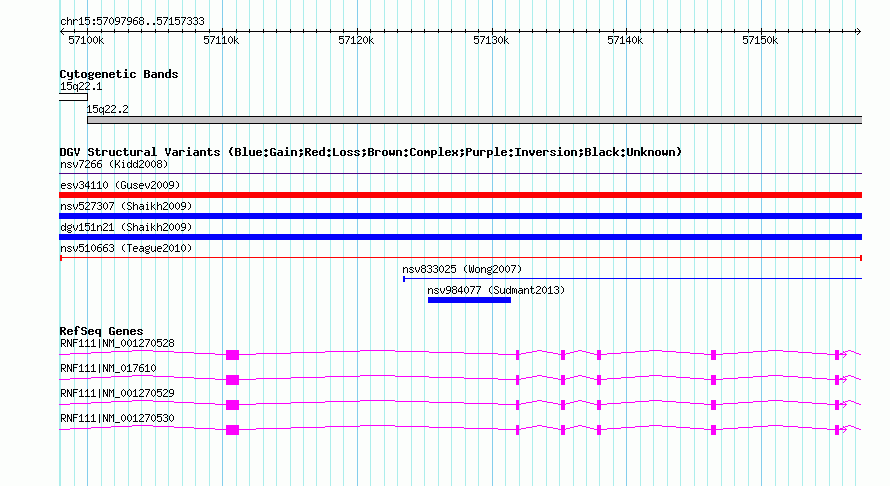
Task: Click the 57140k ruler position label
Action: (625, 40)
